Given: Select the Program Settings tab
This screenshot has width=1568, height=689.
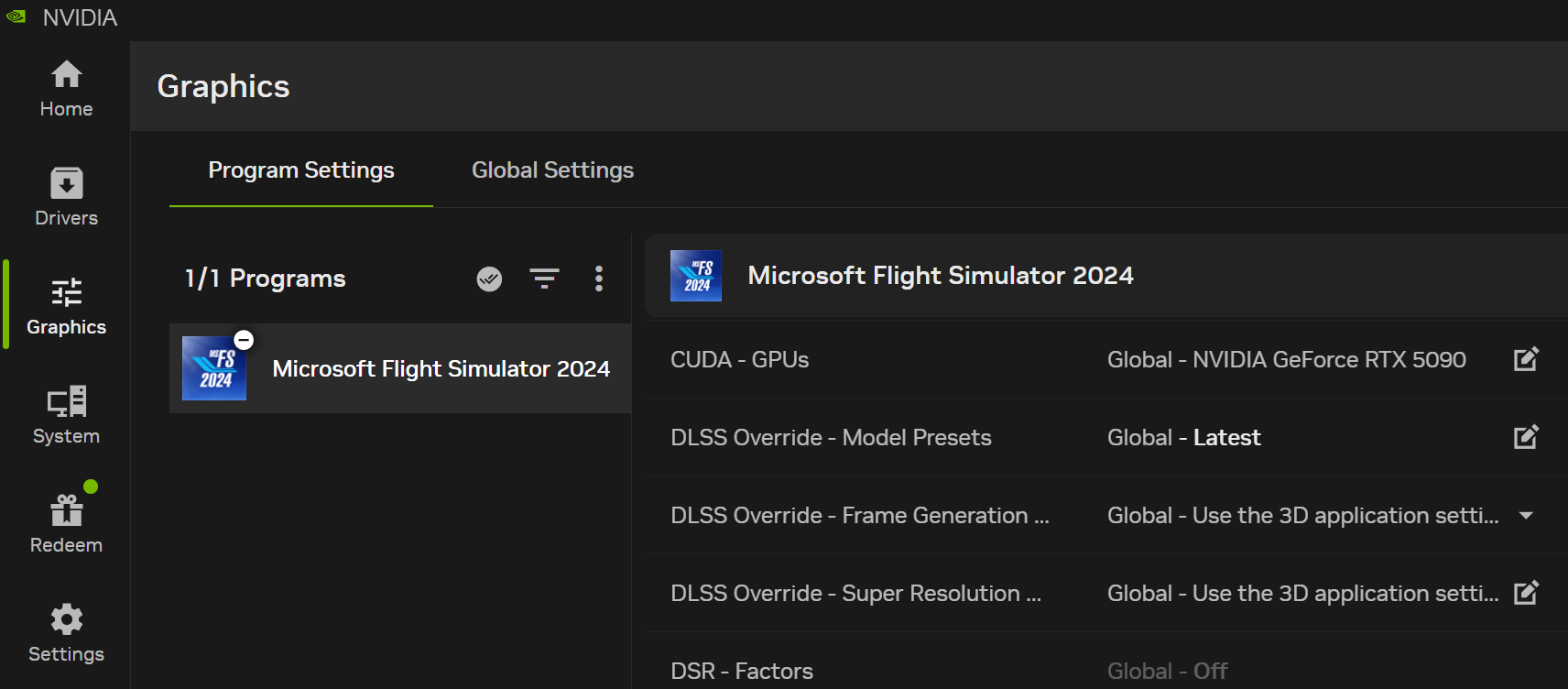Looking at the screenshot, I should 300,170.
